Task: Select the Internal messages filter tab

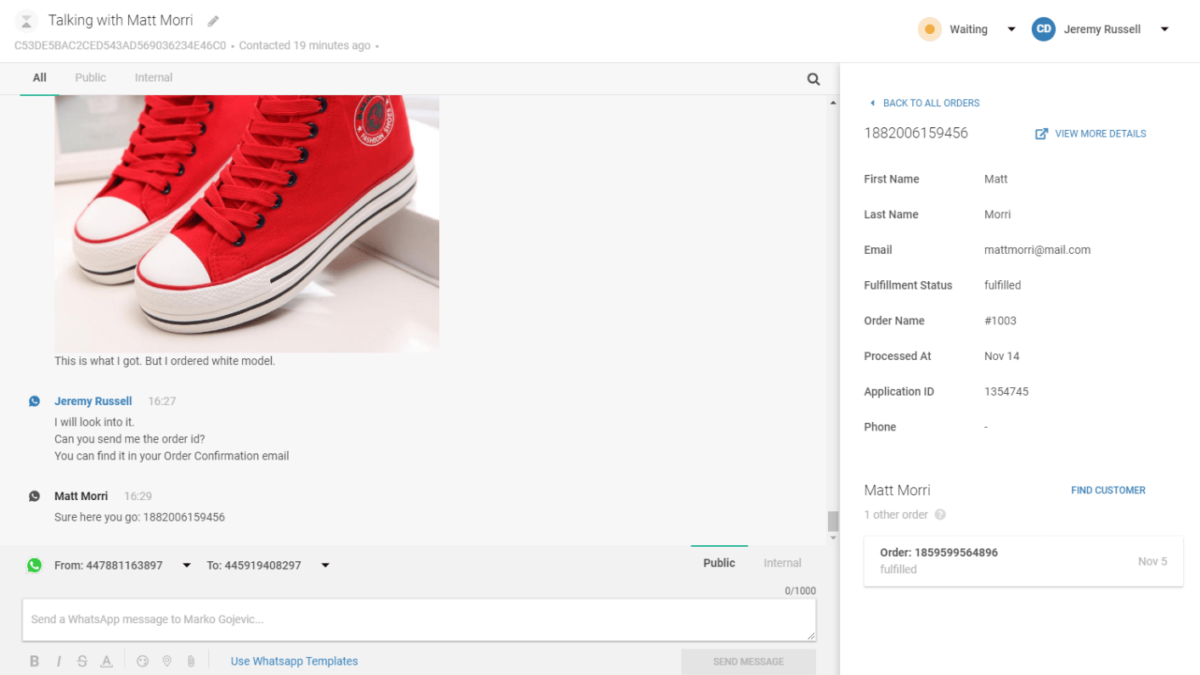Action: tap(153, 77)
